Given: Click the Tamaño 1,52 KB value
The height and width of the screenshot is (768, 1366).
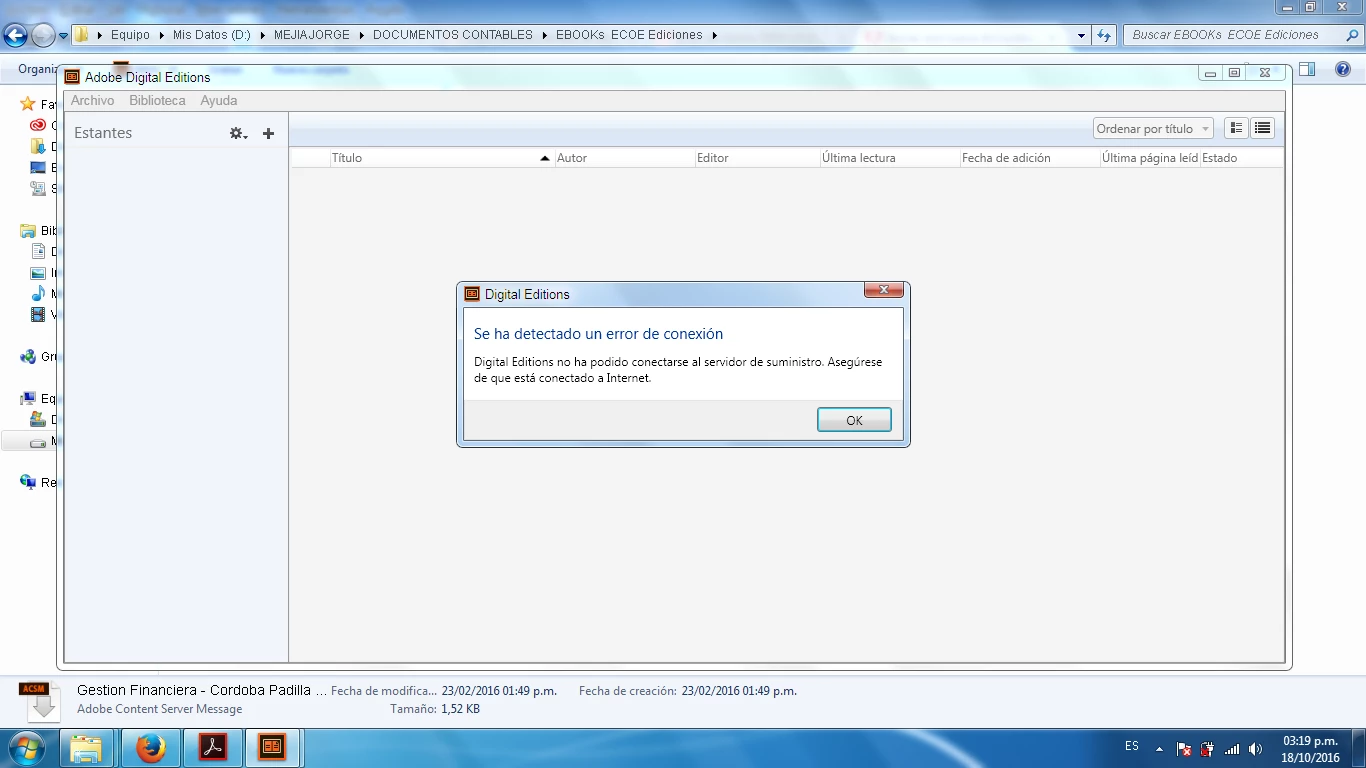Looking at the screenshot, I should [460, 709].
